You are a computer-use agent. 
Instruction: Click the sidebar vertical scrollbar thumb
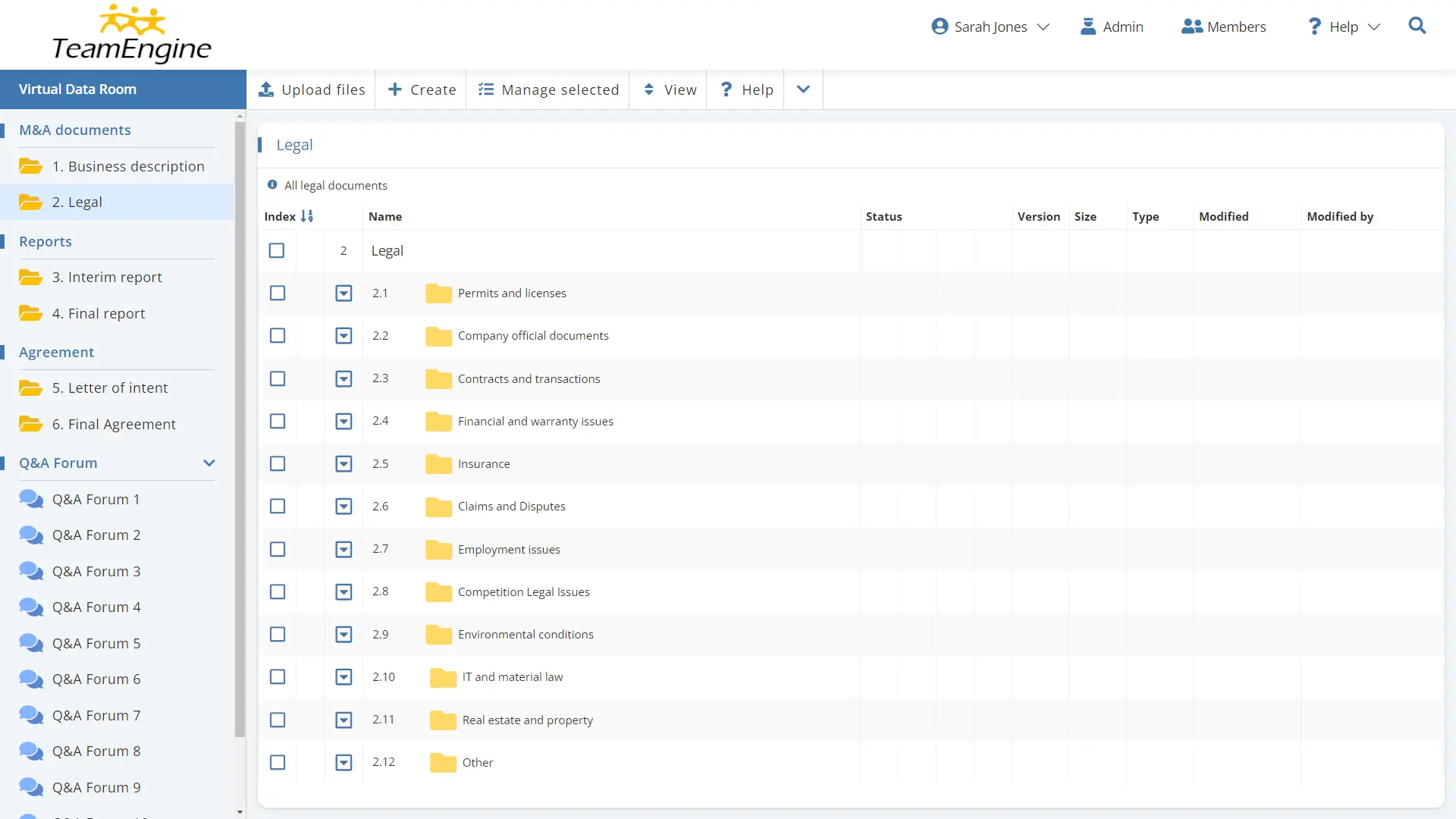240,428
